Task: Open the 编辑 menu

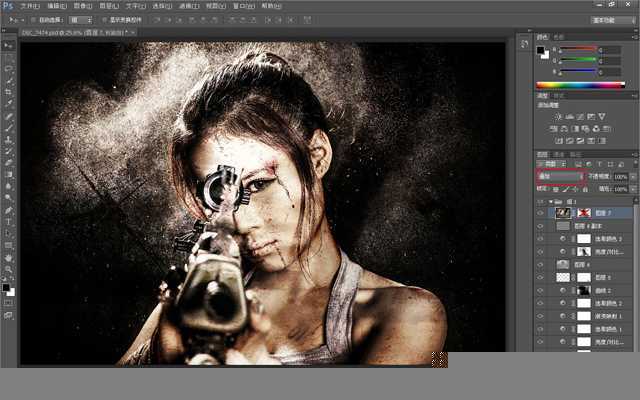Action: pyautogui.click(x=57, y=6)
